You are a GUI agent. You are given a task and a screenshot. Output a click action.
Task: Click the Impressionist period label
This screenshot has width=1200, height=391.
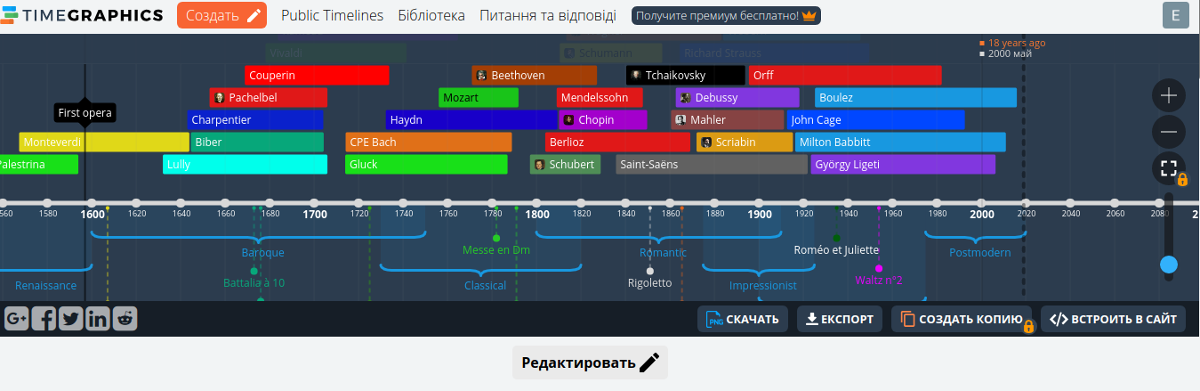pyautogui.click(x=763, y=285)
